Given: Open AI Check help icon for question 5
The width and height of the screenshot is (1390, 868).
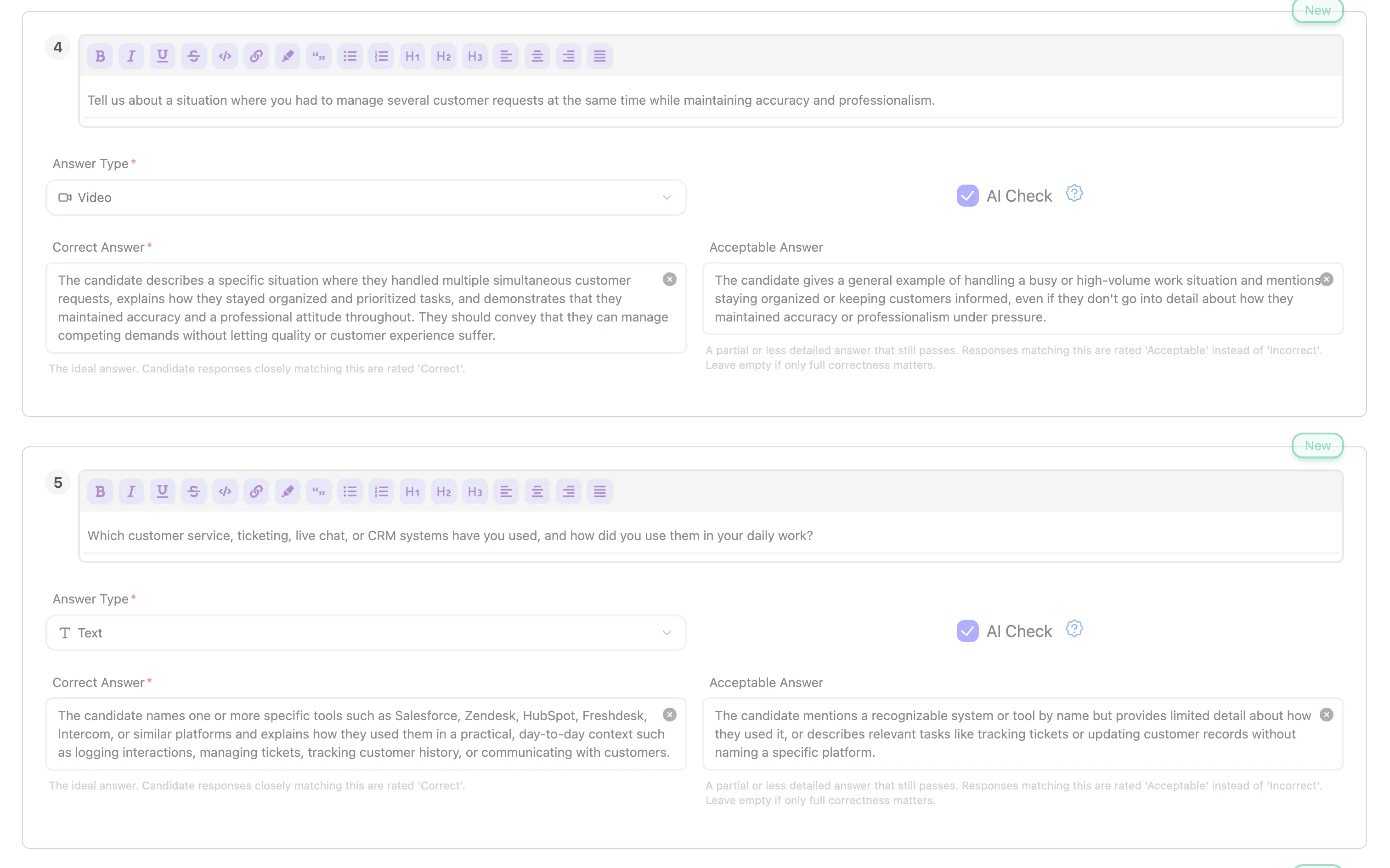Looking at the screenshot, I should [x=1074, y=629].
